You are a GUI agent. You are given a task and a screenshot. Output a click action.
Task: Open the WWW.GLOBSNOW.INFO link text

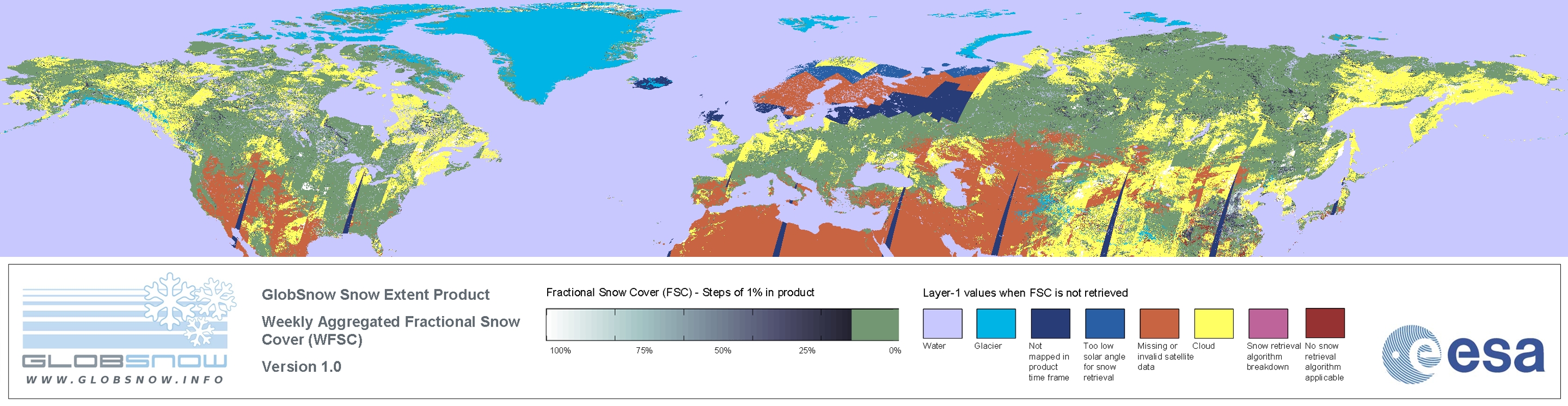point(125,379)
